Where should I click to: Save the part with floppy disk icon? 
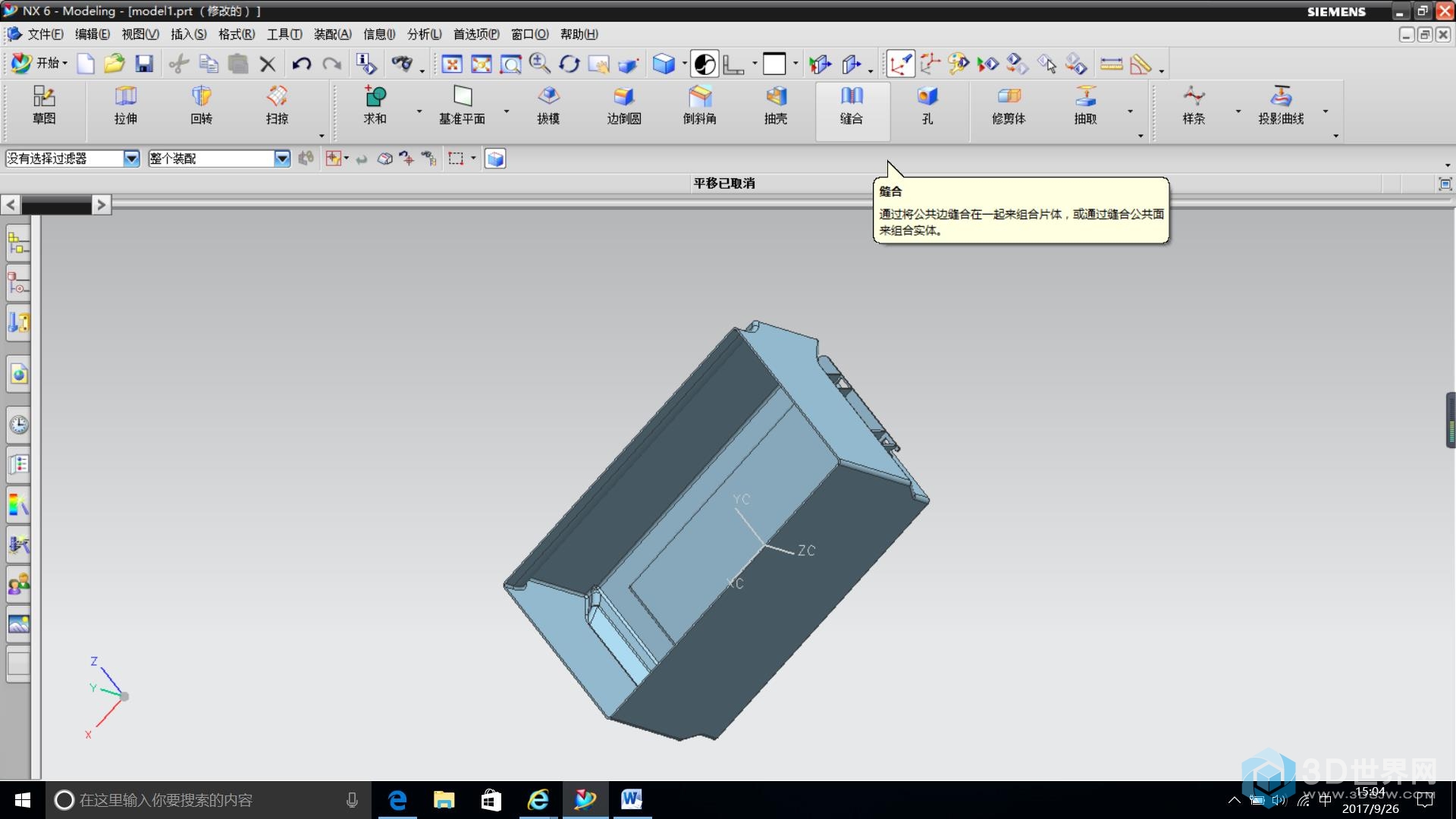tap(144, 64)
